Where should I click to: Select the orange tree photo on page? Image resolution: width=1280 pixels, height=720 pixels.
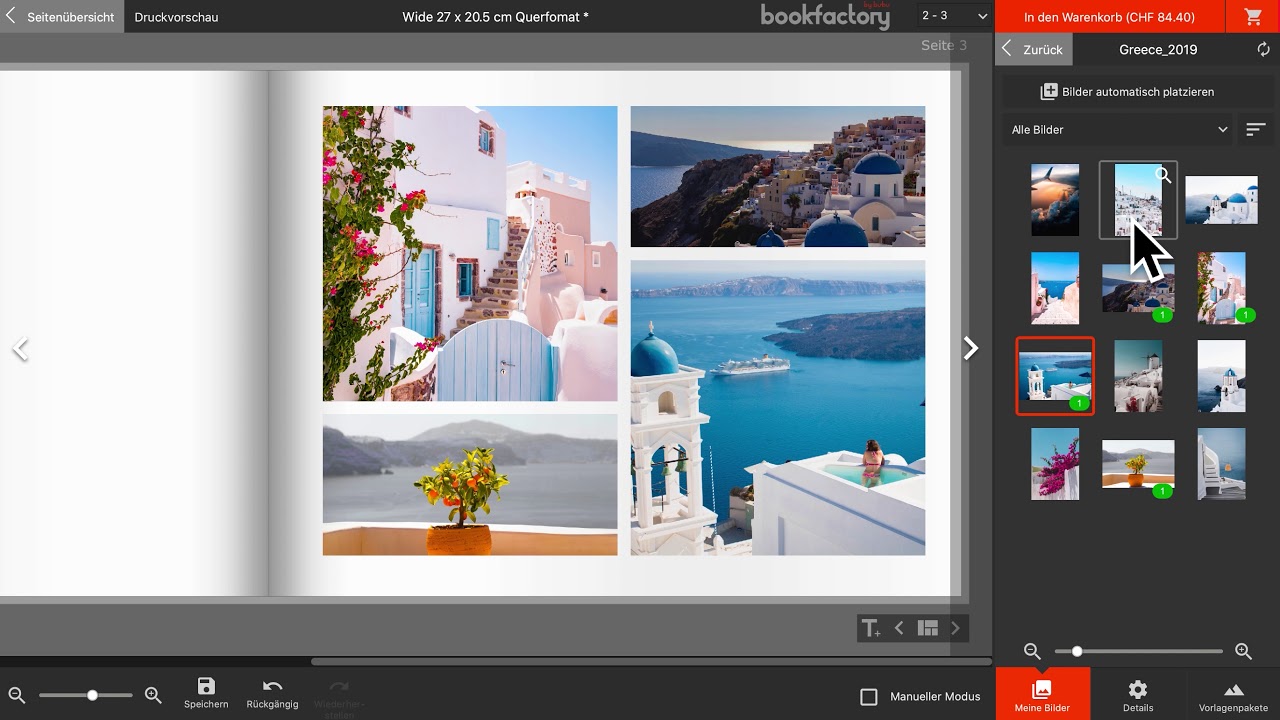pos(470,485)
